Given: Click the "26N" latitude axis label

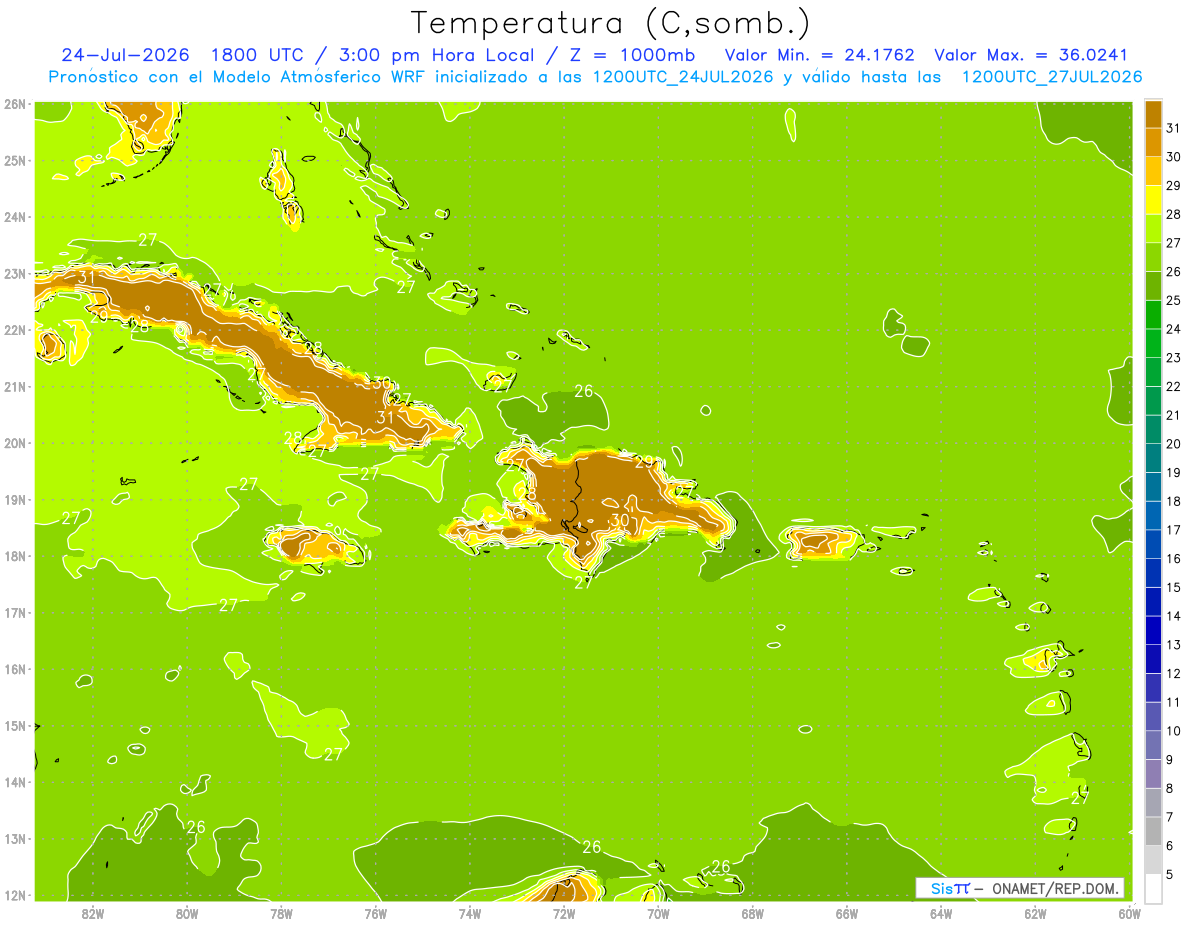Looking at the screenshot, I should pyautogui.click(x=15, y=104).
